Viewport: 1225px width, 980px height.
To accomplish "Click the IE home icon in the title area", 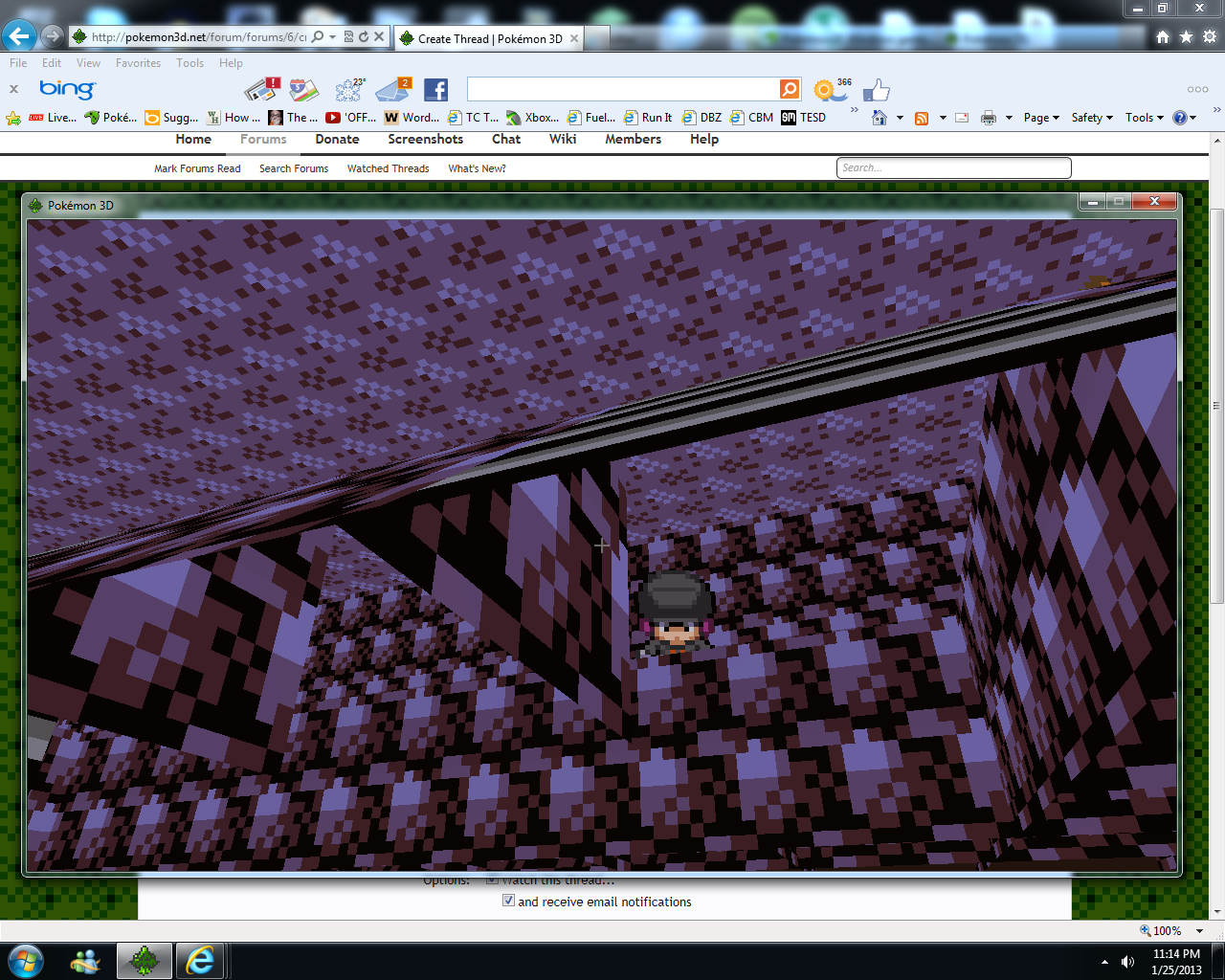I will tap(1163, 37).
